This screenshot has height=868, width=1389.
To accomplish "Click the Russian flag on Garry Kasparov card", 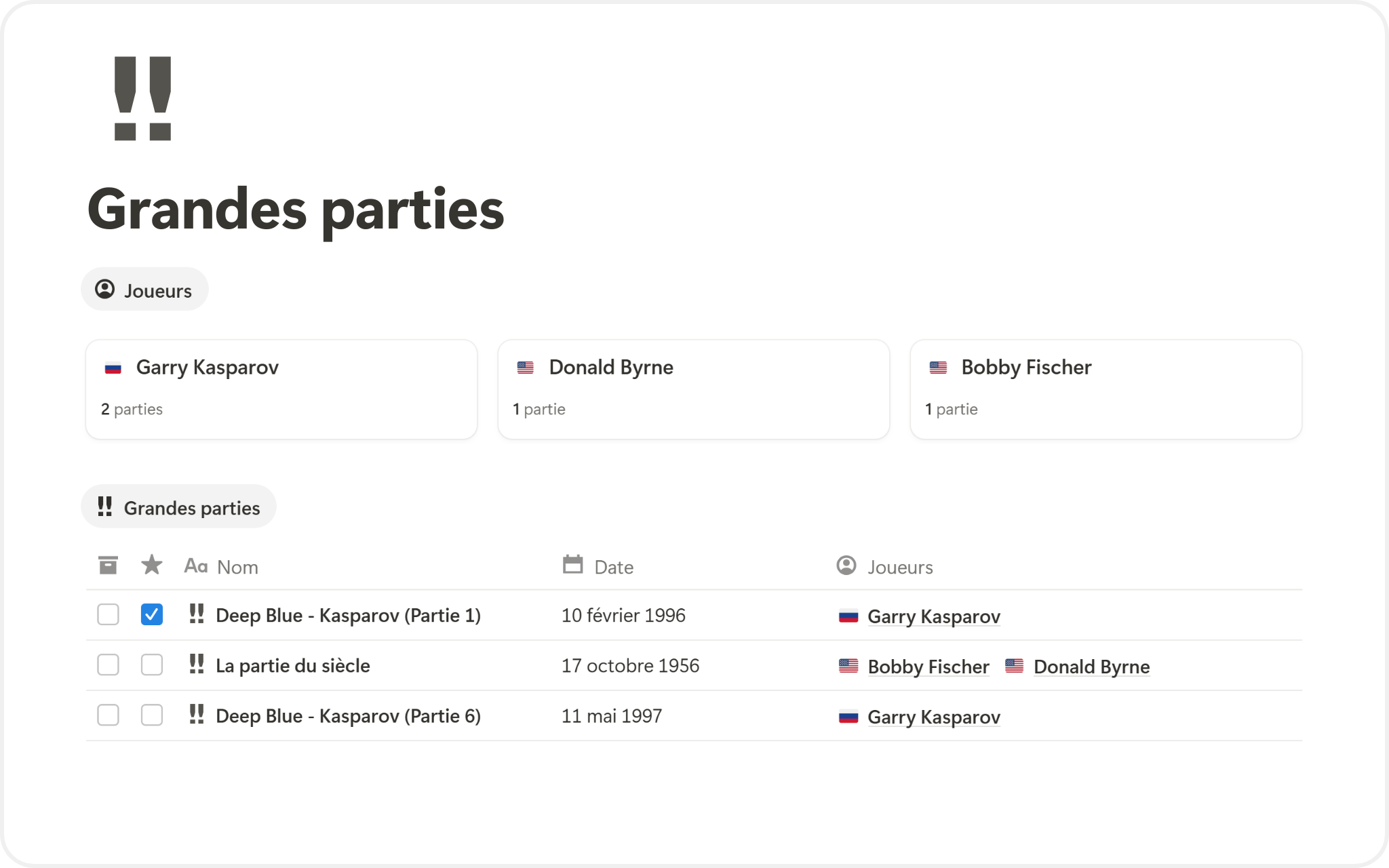I will click(113, 368).
